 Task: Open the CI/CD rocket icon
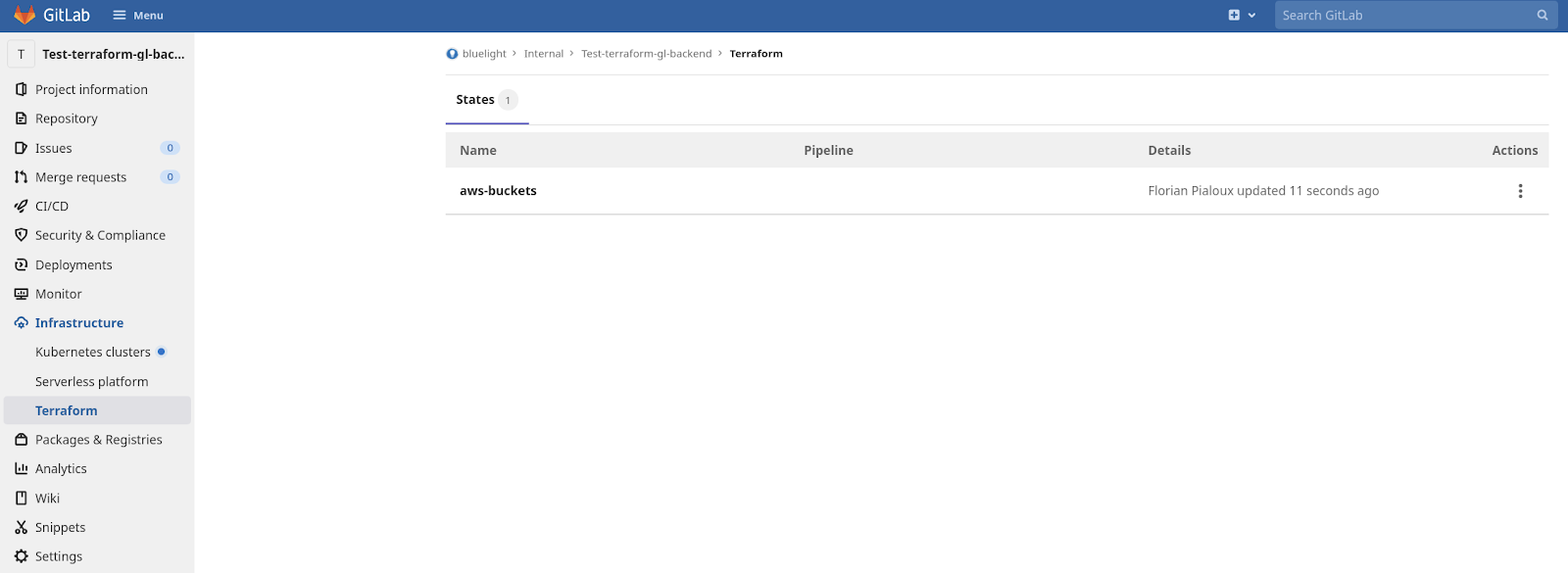click(22, 207)
